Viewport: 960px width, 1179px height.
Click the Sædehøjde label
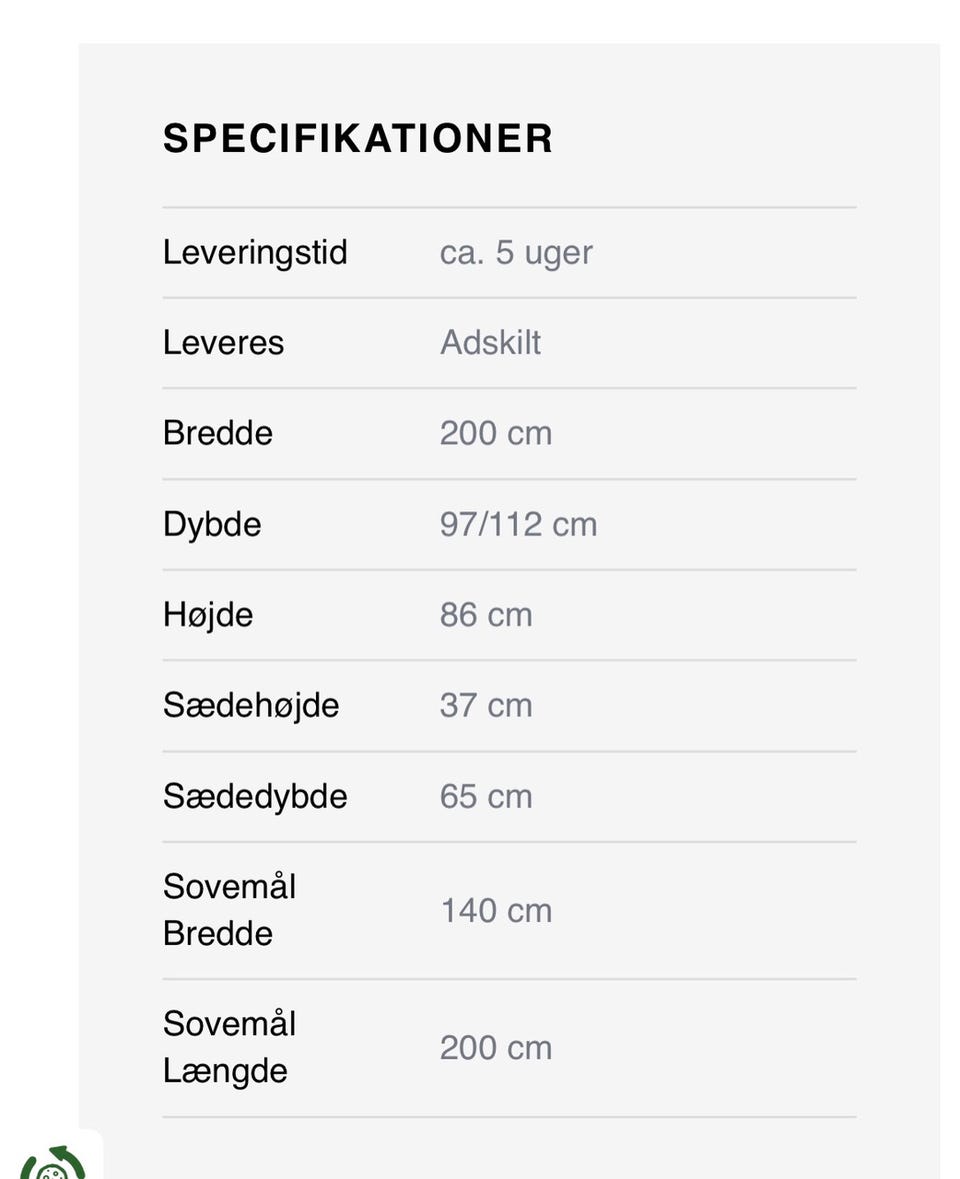251,705
